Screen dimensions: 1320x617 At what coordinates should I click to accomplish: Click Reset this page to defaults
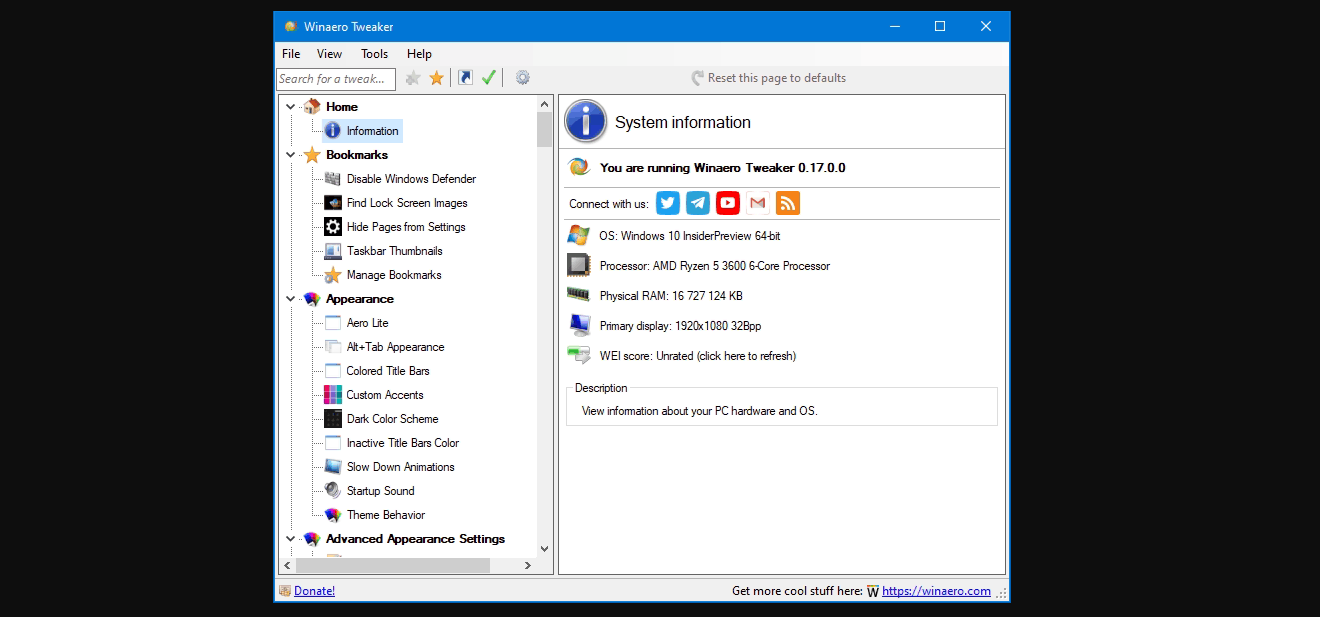click(x=768, y=78)
